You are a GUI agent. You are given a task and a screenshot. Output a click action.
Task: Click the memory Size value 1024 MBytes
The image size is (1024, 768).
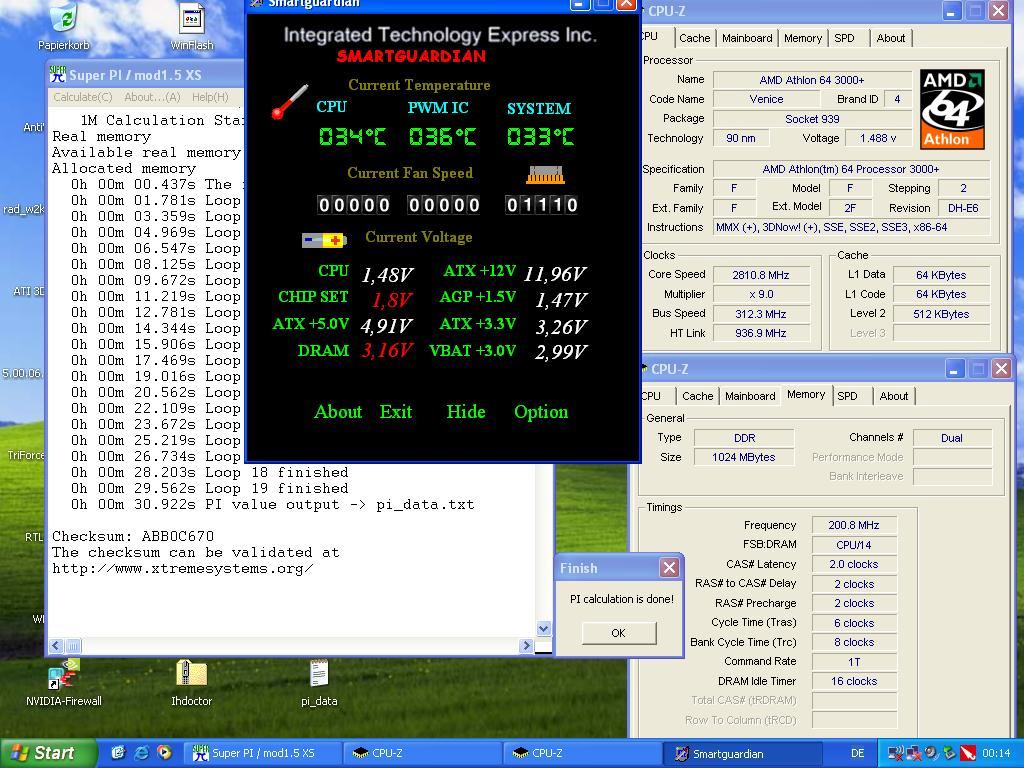click(744, 457)
